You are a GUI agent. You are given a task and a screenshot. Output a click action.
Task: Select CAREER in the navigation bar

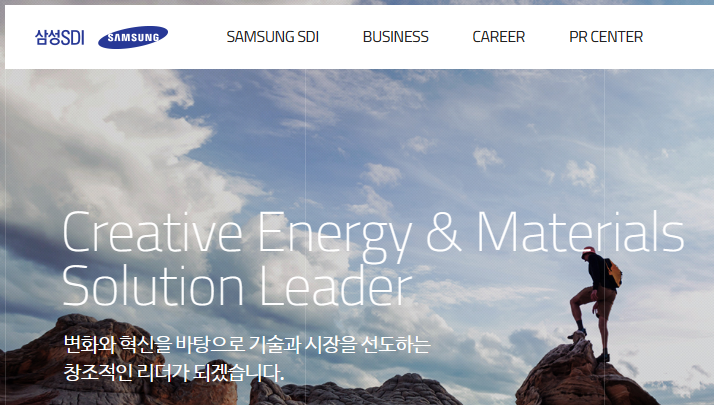499,37
